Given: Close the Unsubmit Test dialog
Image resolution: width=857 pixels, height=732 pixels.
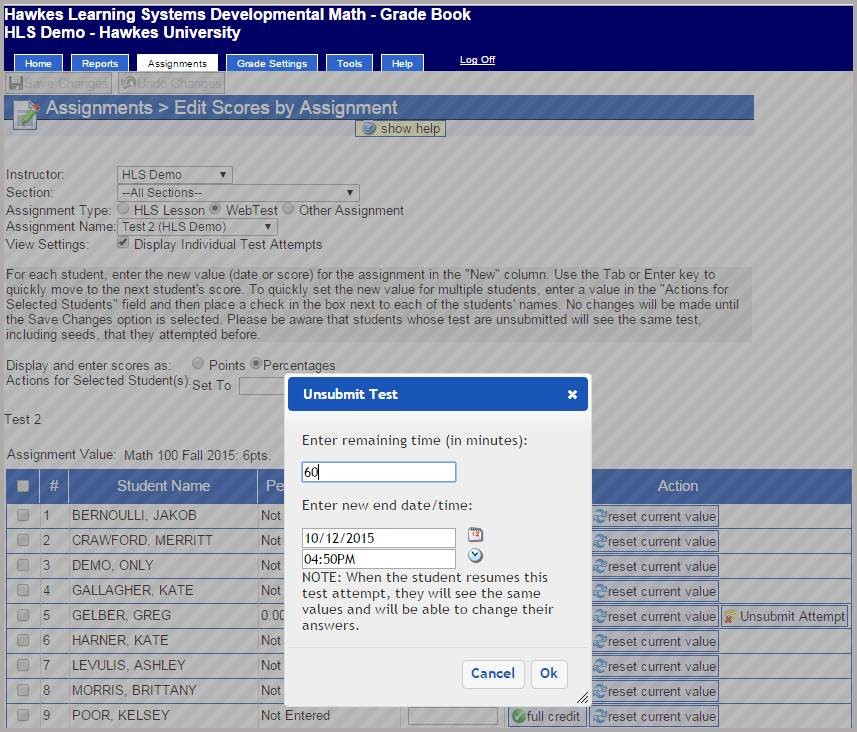Looking at the screenshot, I should [x=572, y=394].
